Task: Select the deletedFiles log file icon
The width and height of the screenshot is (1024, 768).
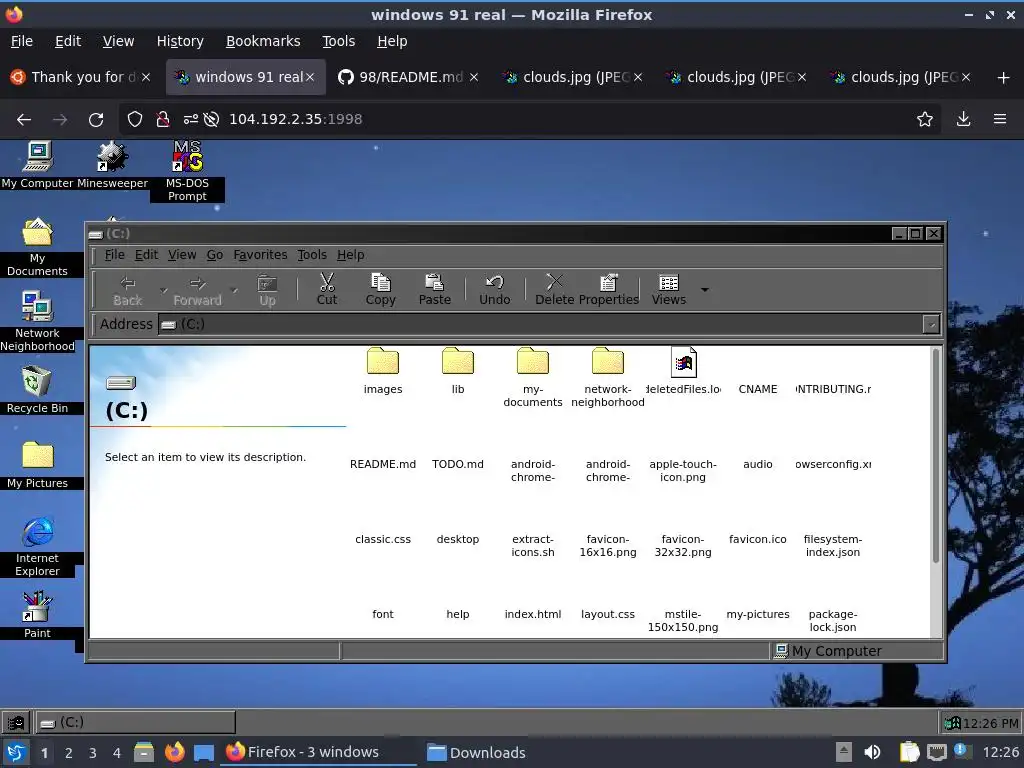Action: pyautogui.click(x=683, y=362)
